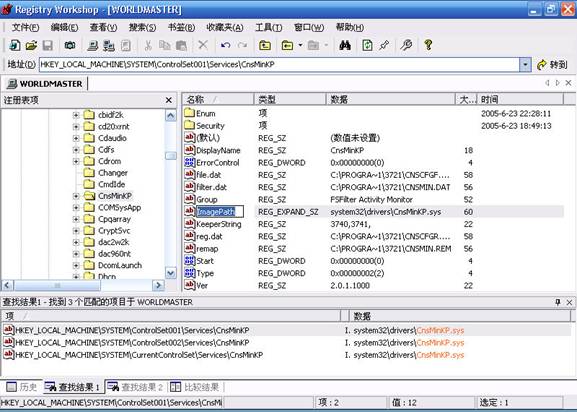Open the back history dropdown arrow

pos(300,45)
